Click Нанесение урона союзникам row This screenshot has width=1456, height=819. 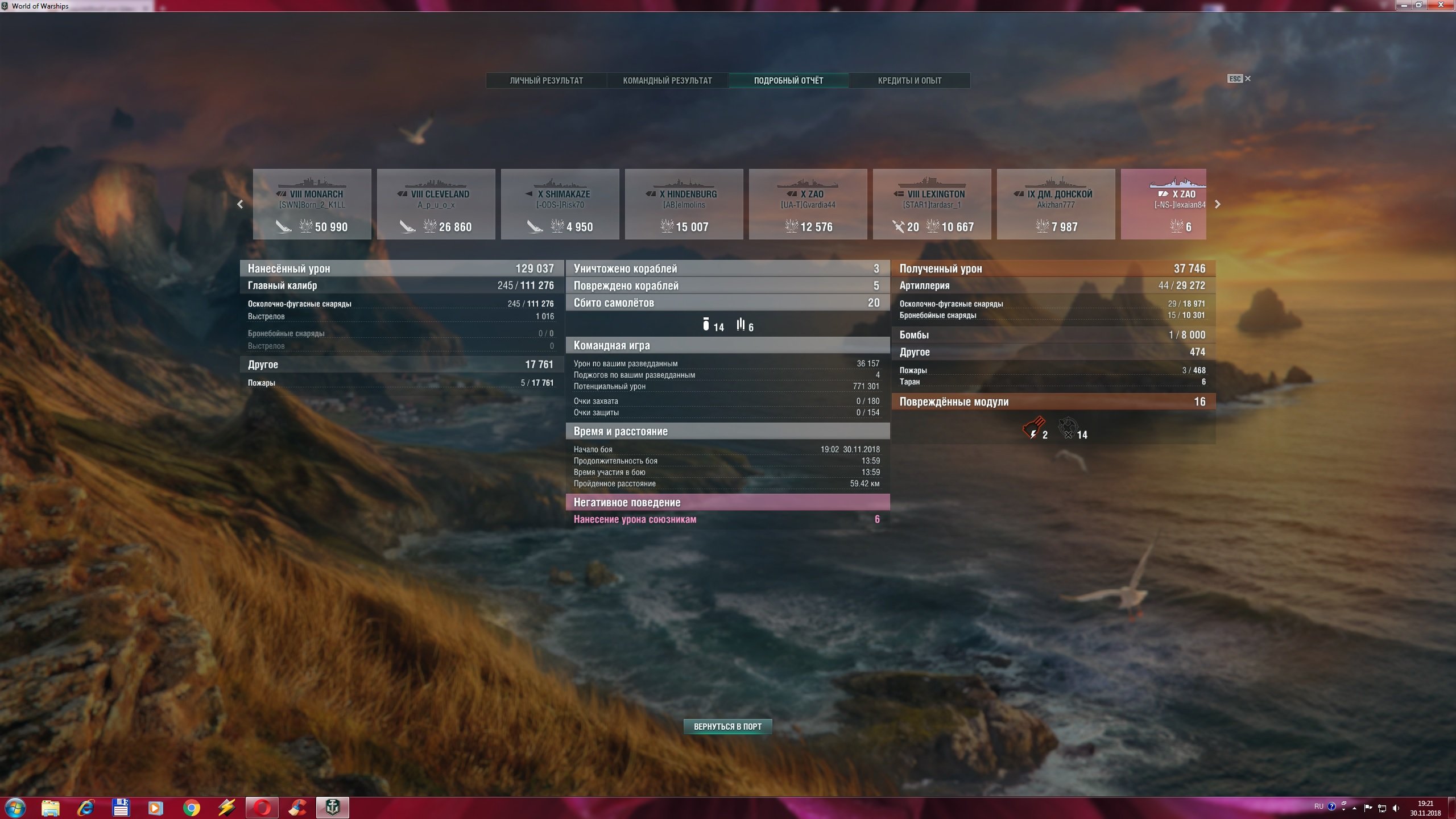(727, 519)
